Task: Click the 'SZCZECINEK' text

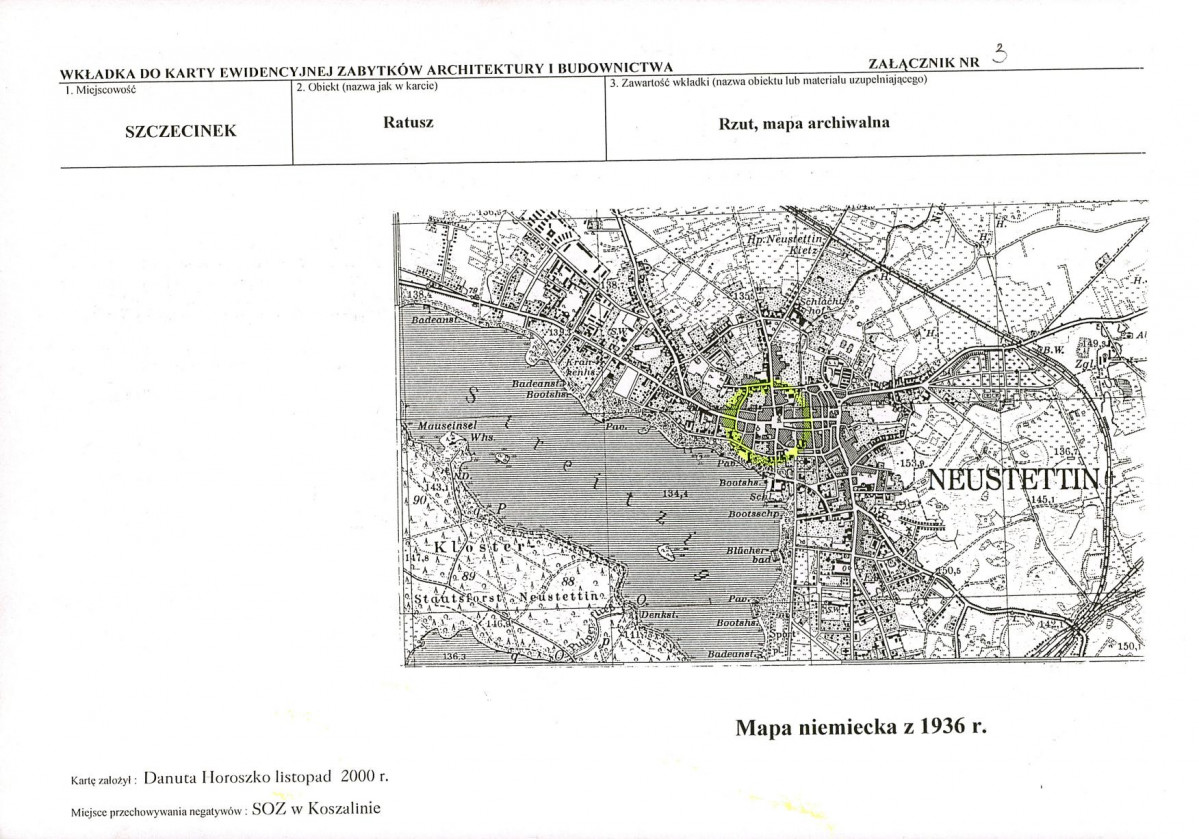Action: 180,131
